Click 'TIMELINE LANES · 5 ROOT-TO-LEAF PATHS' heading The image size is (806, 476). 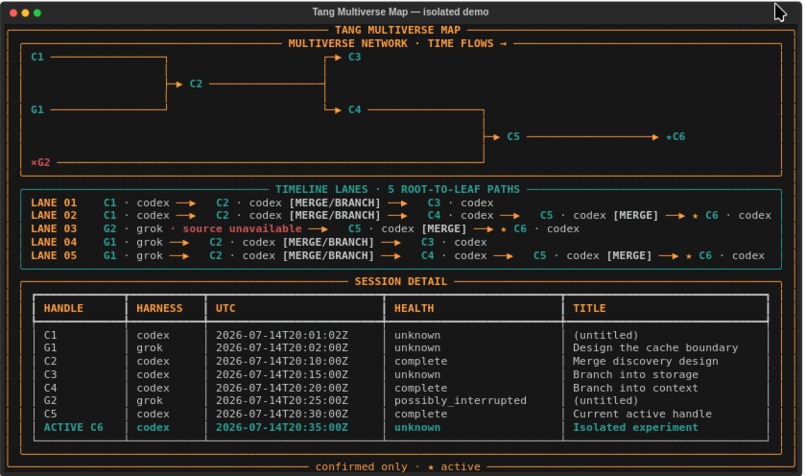(397, 189)
